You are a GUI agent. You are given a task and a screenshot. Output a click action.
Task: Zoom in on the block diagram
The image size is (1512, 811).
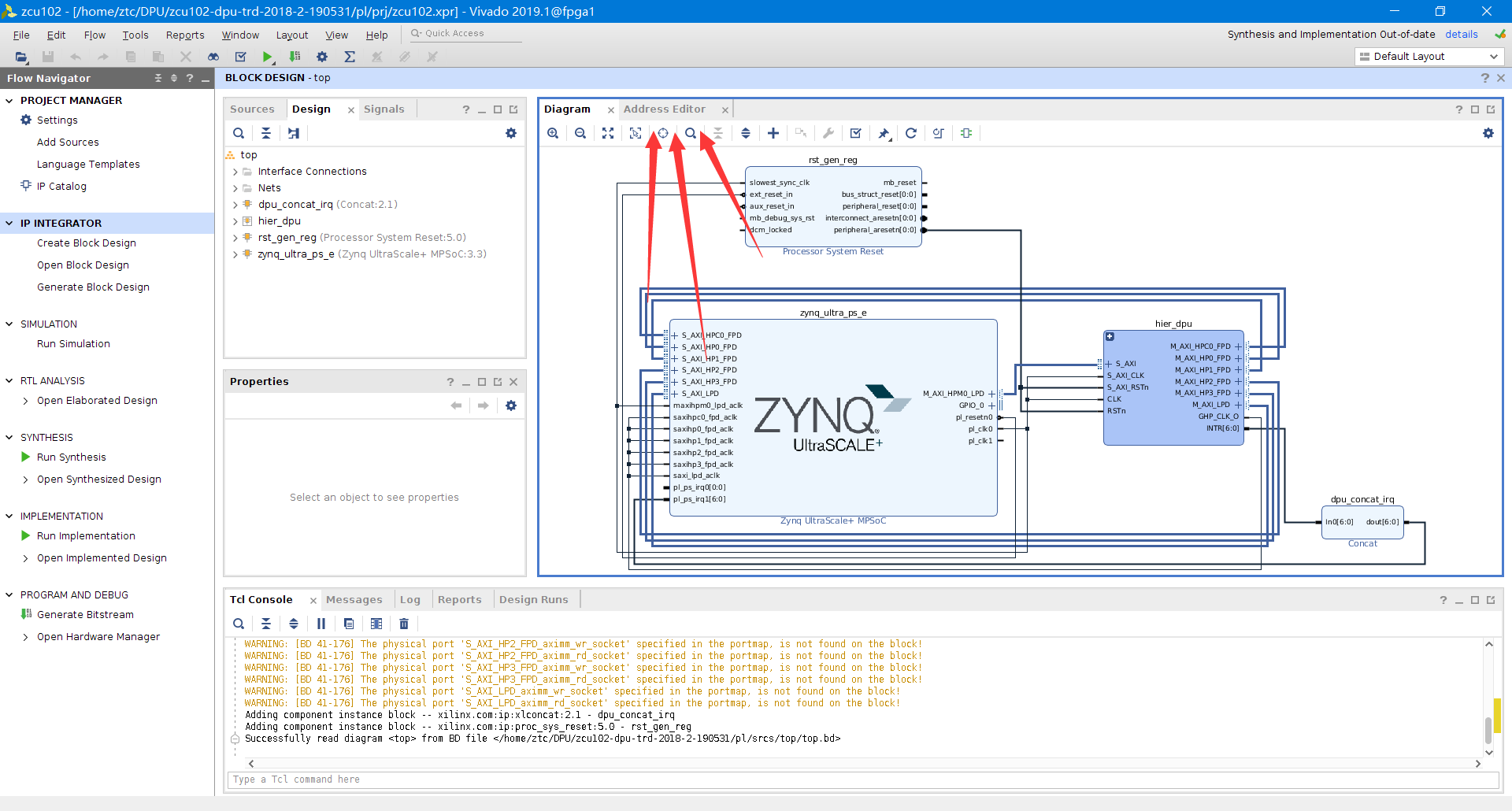(553, 133)
